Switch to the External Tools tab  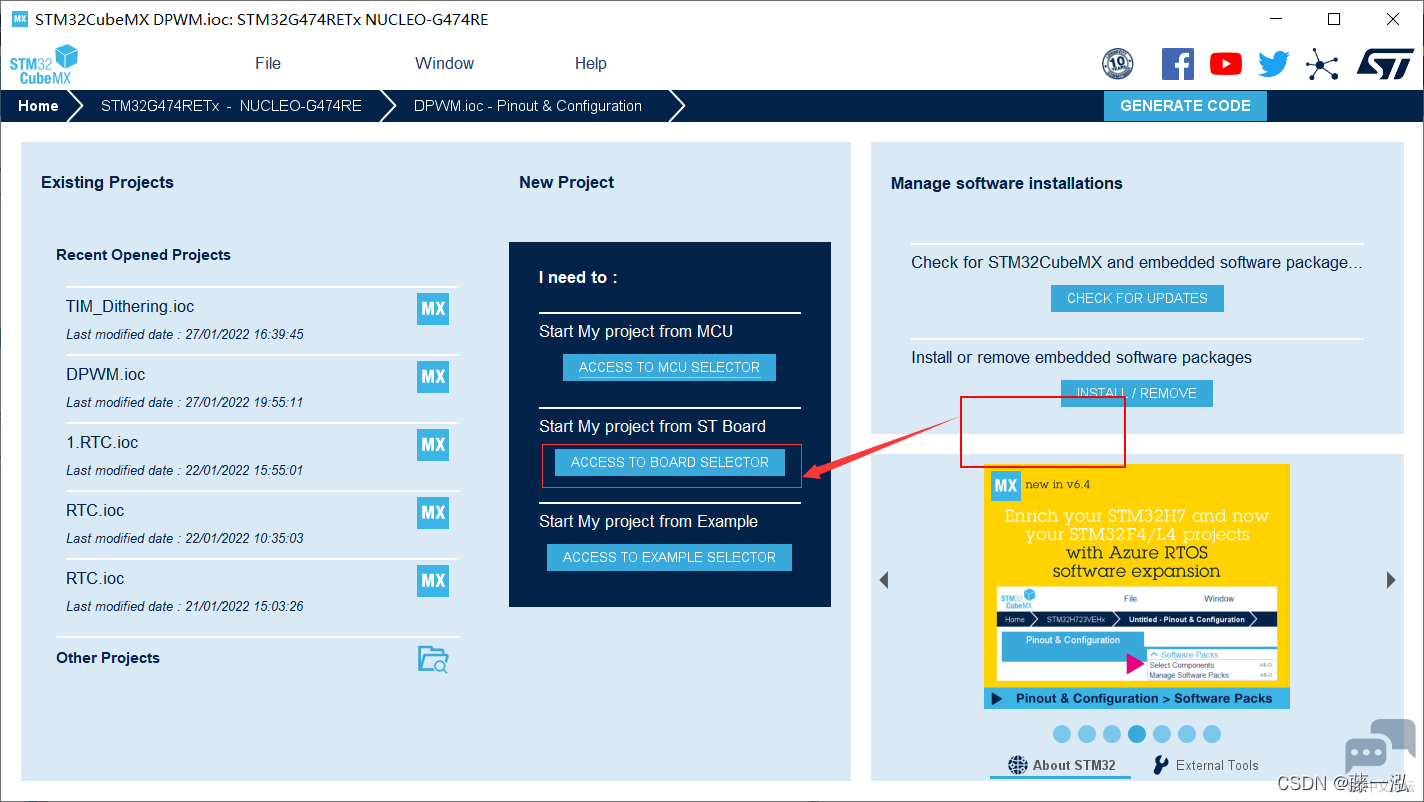[1205, 765]
